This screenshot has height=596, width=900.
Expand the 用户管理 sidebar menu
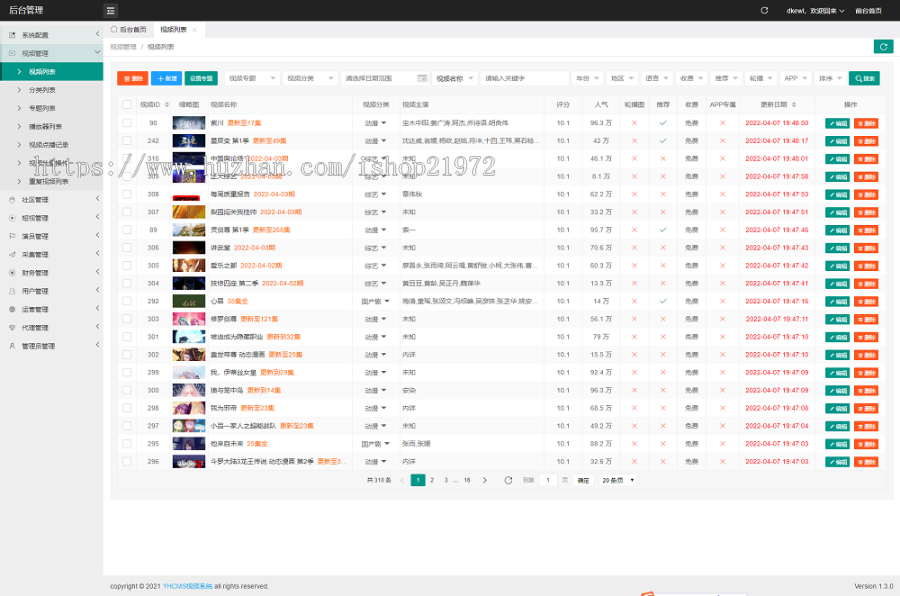point(52,291)
